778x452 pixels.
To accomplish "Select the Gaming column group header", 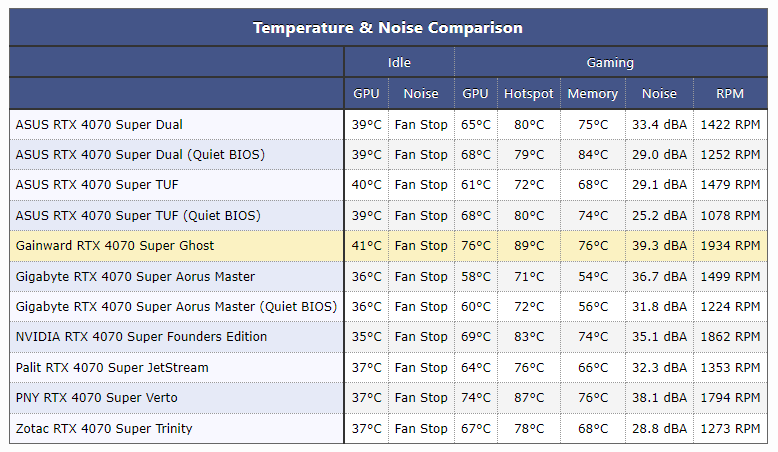I will coord(610,62).
